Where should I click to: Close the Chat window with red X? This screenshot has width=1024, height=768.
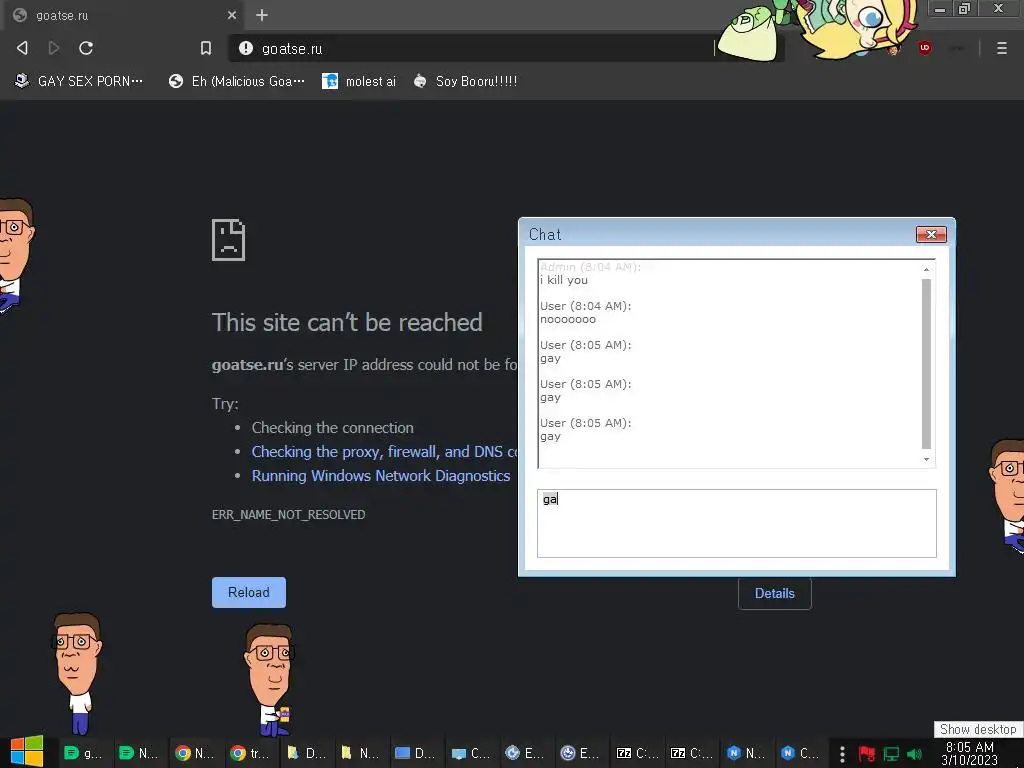931,234
